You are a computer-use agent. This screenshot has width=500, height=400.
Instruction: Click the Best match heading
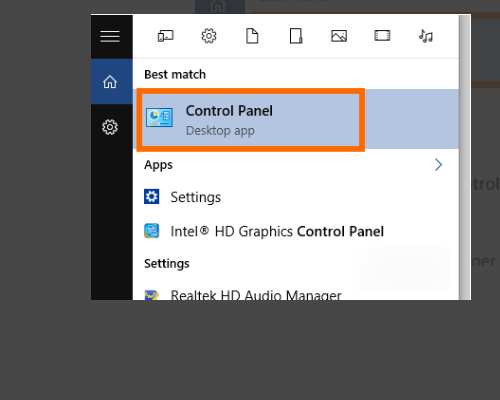click(x=175, y=74)
